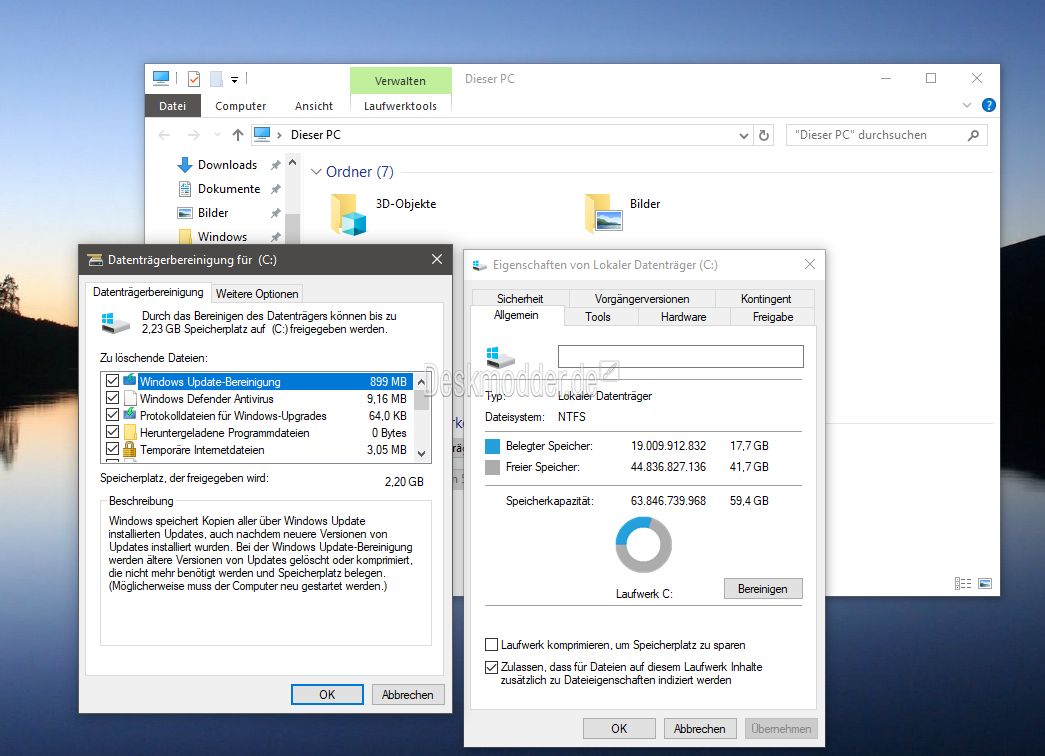This screenshot has width=1045, height=756.
Task: Click the new folder icon in Explorer title bar
Action: pyautogui.click(x=217, y=79)
